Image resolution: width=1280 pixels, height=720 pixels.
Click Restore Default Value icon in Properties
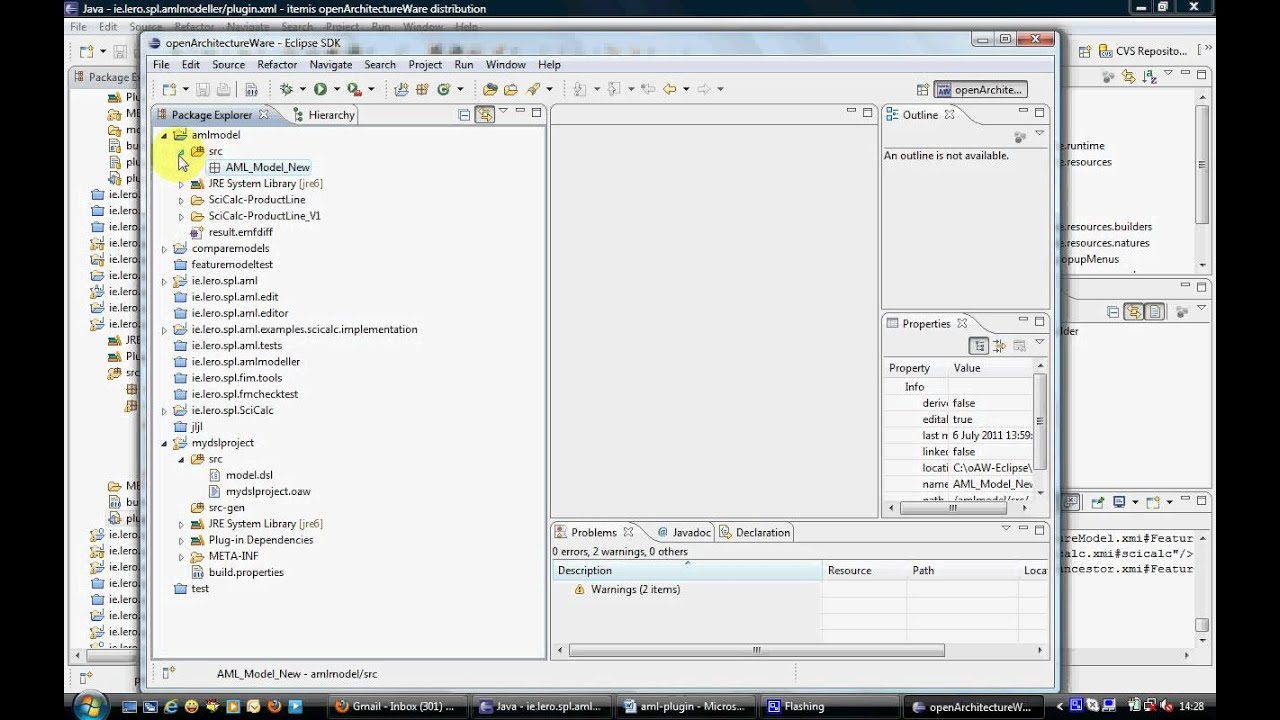click(1019, 346)
